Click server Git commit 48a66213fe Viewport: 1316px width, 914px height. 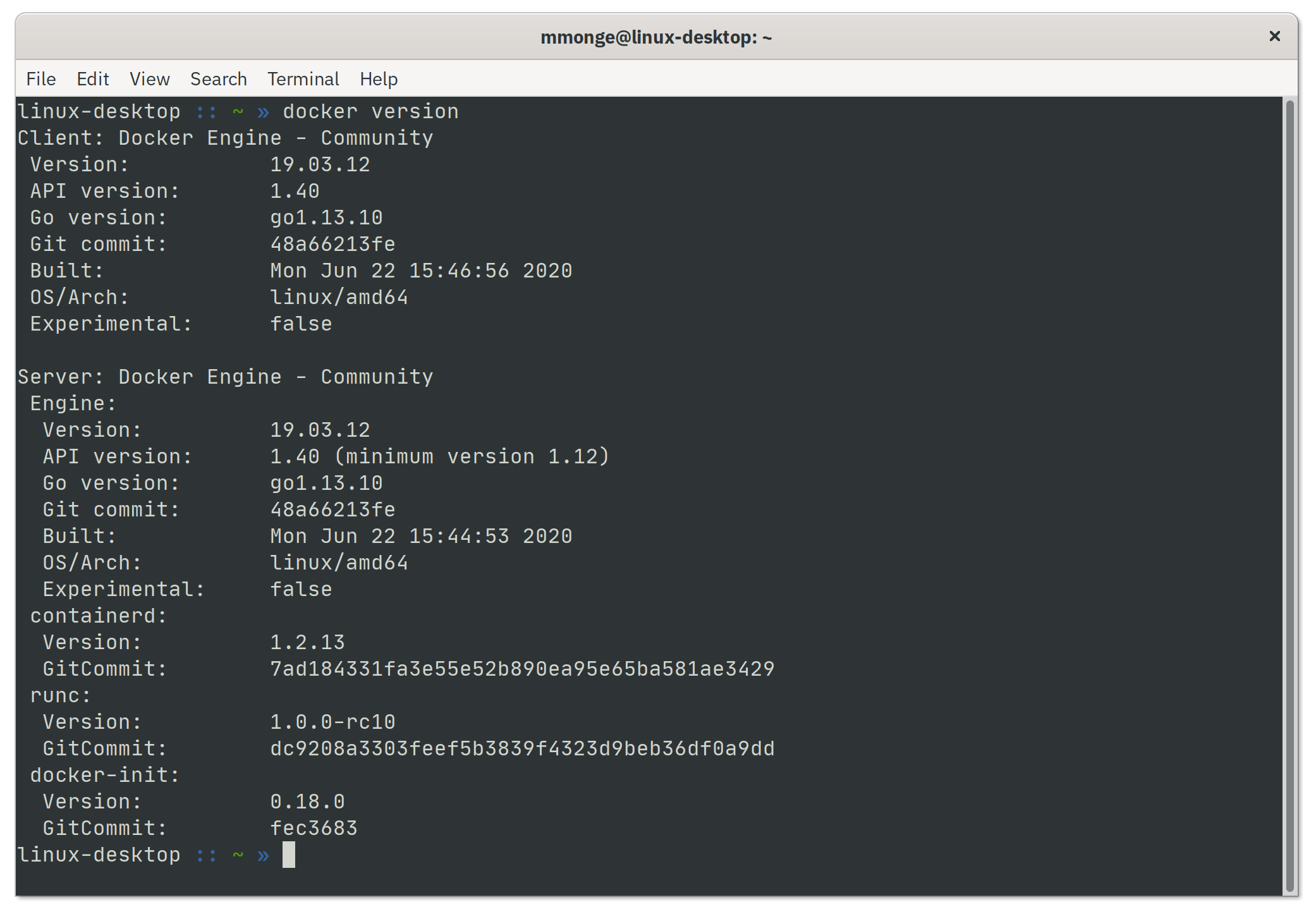pos(332,510)
